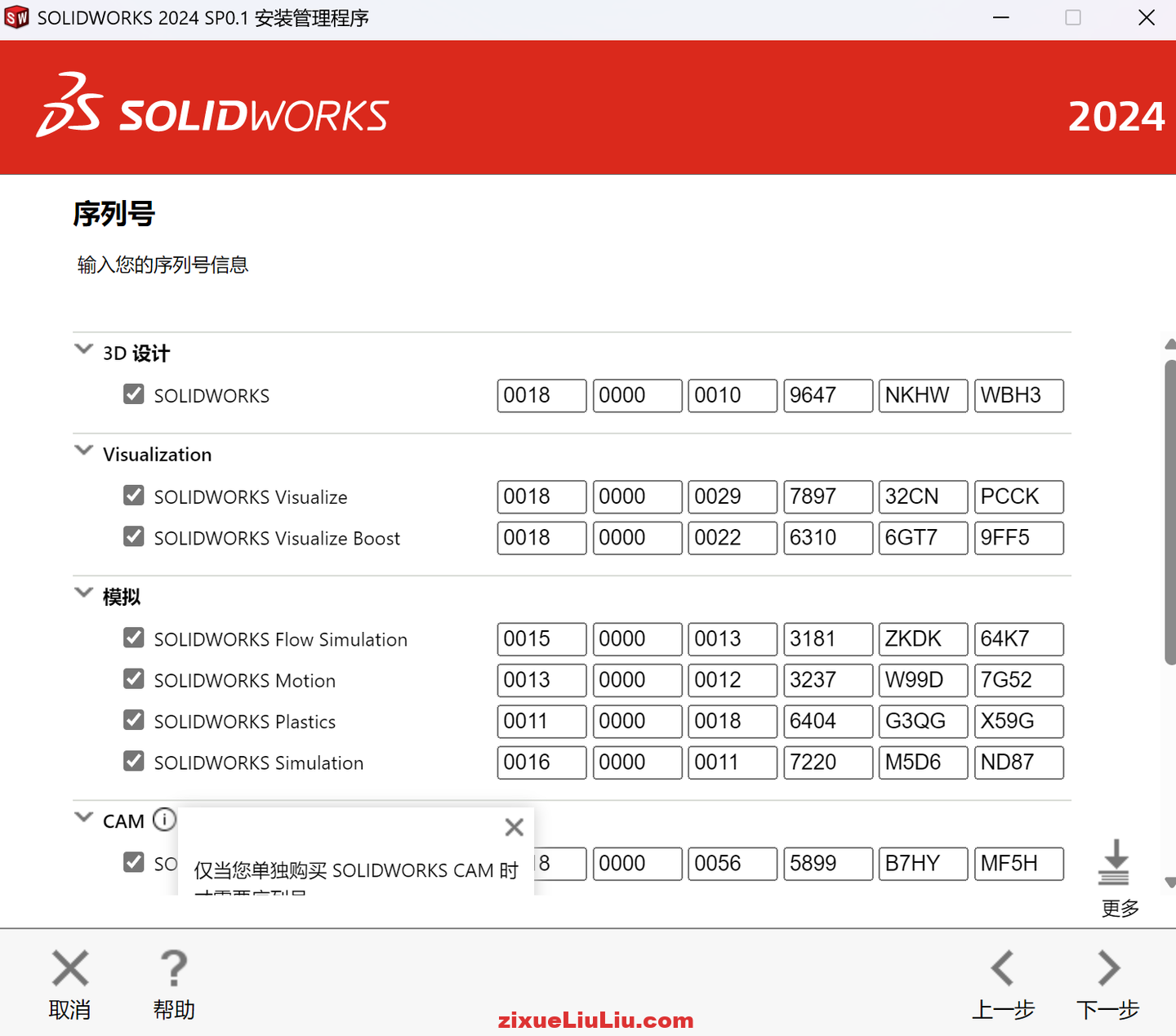Uncheck the SOLIDWORKS checkbox
1176x1036 pixels.
pyautogui.click(x=133, y=394)
